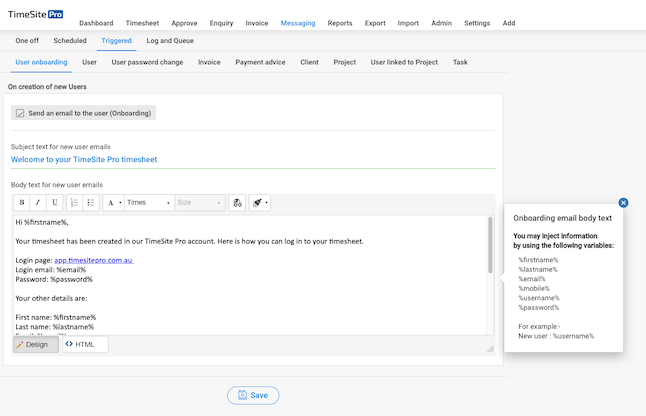Click the format cleaner brush icon
Screen dimensions: 646x416
click(257, 203)
